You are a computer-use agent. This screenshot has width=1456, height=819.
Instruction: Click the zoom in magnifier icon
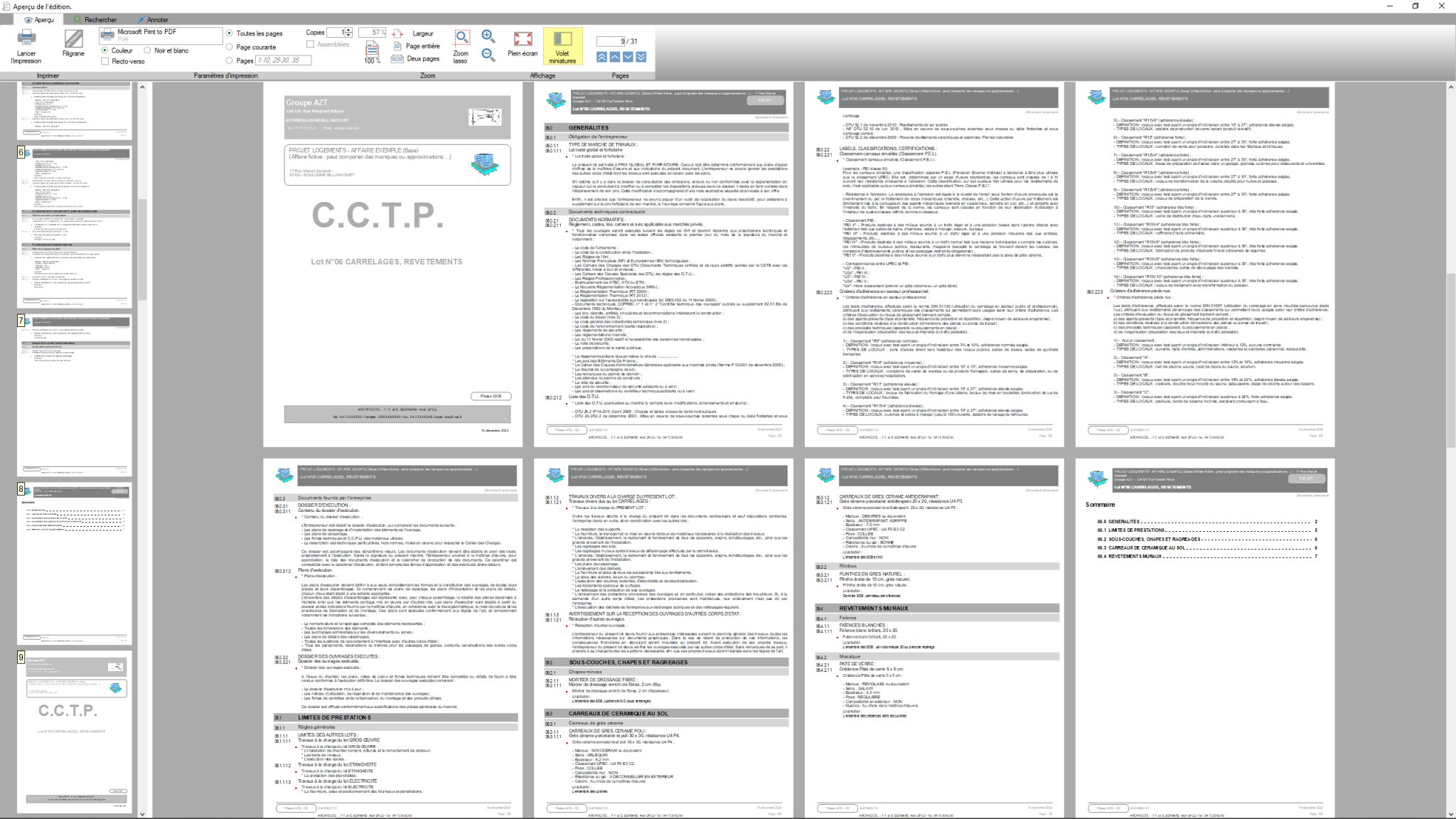(x=488, y=36)
